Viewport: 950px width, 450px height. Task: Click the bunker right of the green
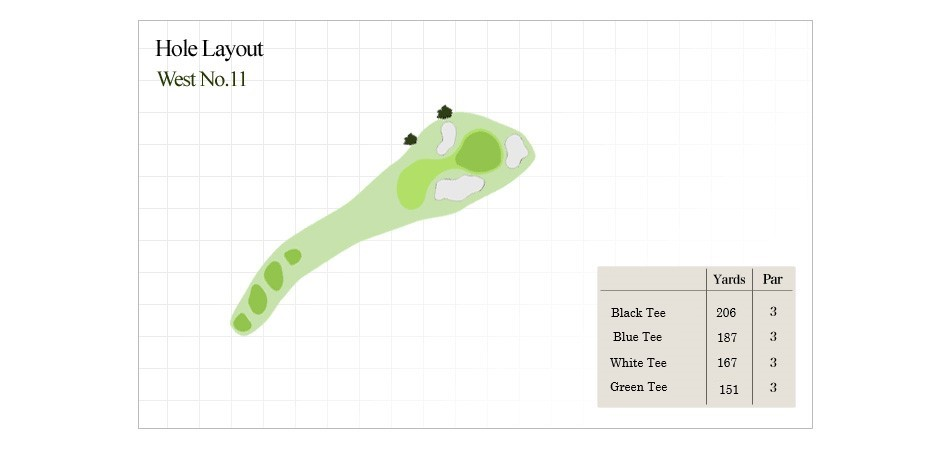tap(516, 151)
